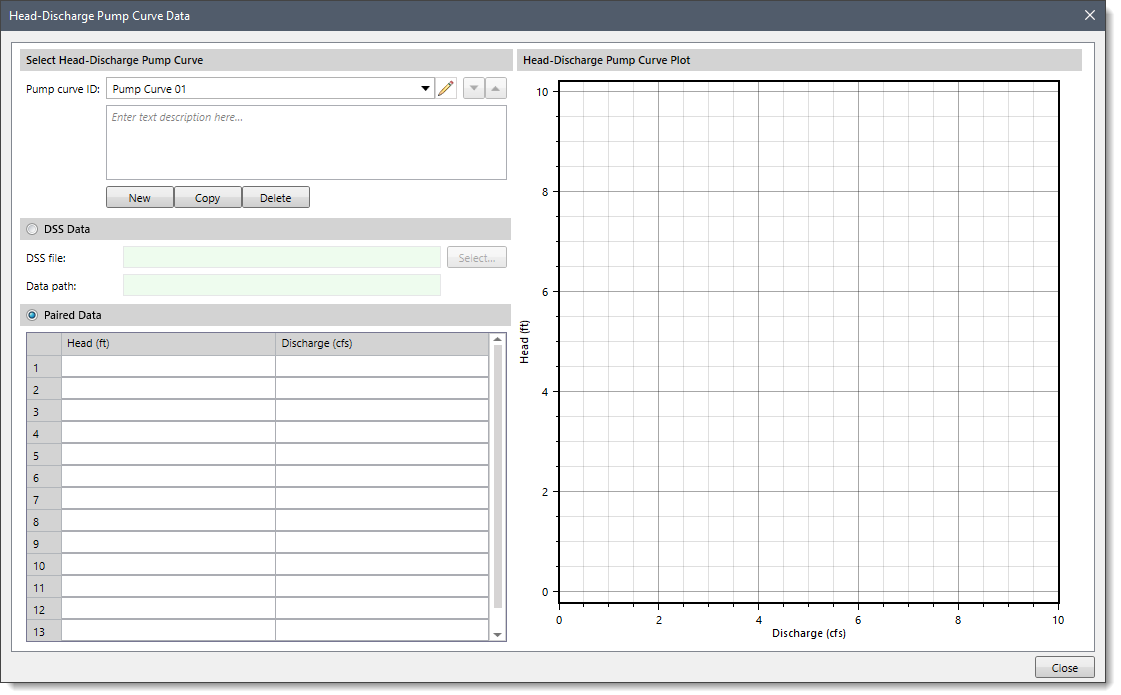The width and height of the screenshot is (1121, 695).
Task: Click the Data path input field
Action: [x=282, y=285]
